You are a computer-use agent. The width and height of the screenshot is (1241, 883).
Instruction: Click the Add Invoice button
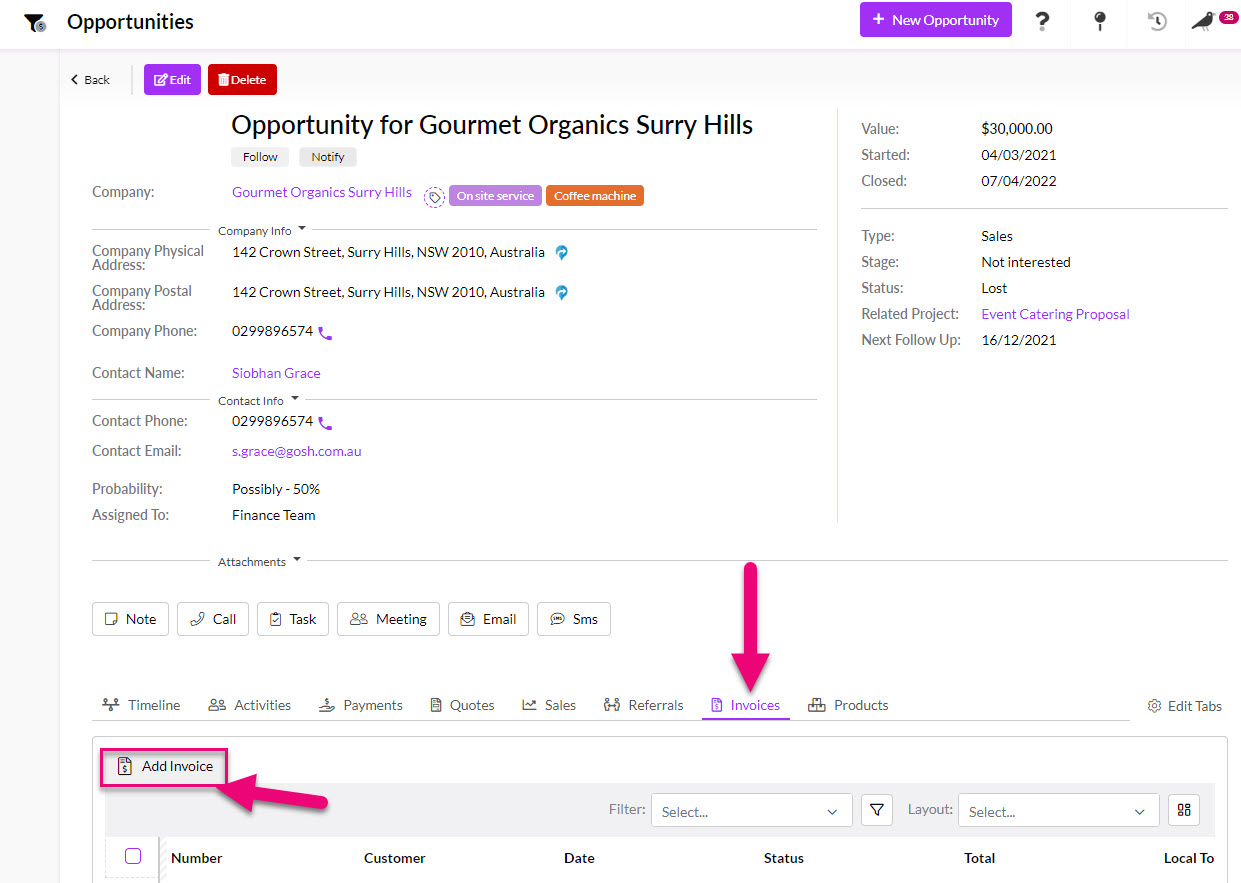(165, 766)
